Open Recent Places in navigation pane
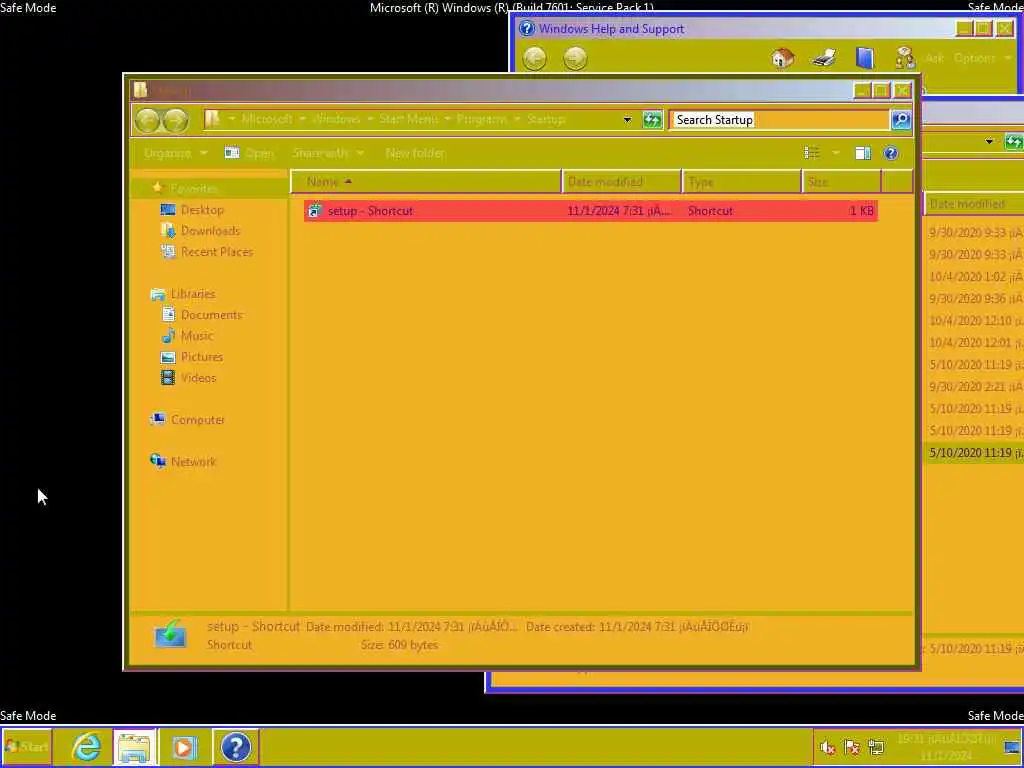The height and width of the screenshot is (768, 1024). click(x=217, y=251)
